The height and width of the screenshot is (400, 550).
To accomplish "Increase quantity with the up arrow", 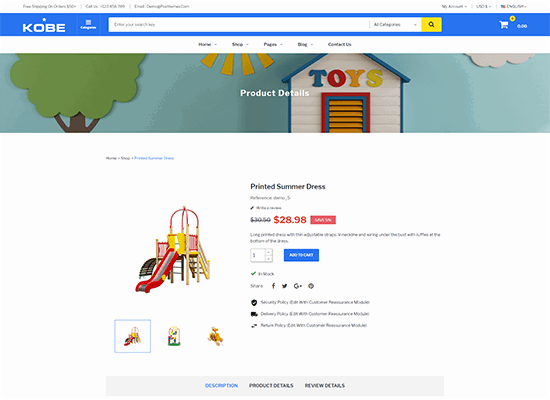I will coord(268,252).
